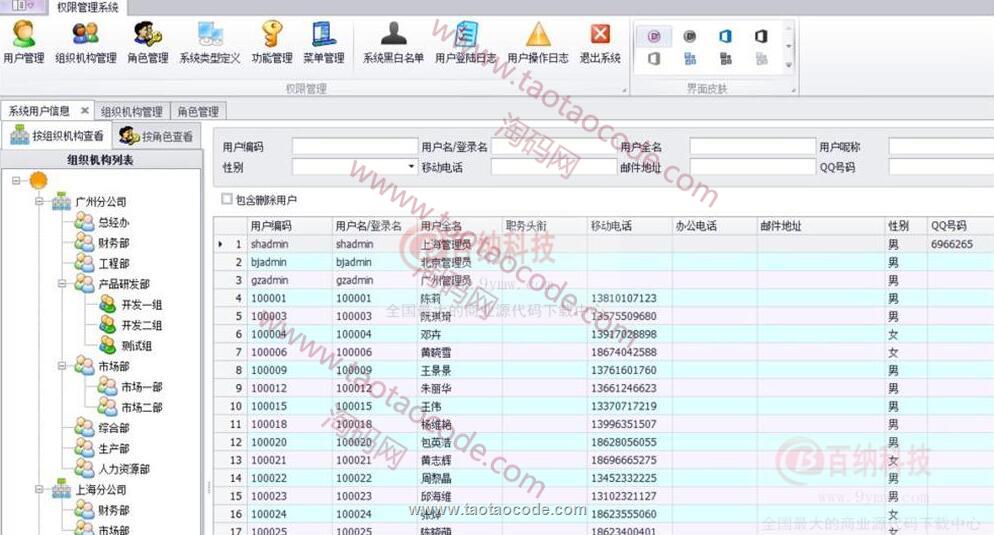This screenshot has width=994, height=535.
Task: Collapse the 广州分公司 tree node
Action: click(40, 202)
